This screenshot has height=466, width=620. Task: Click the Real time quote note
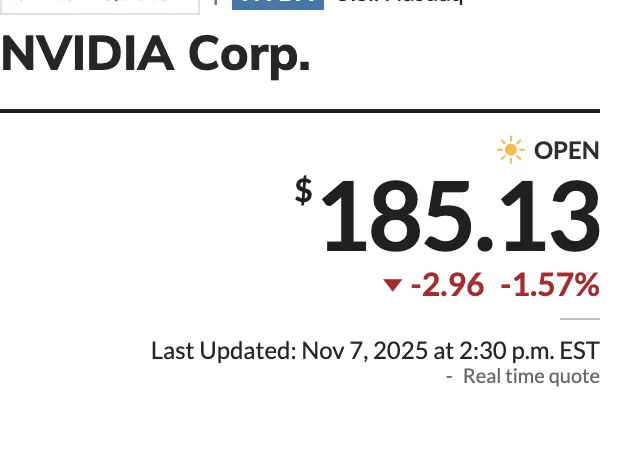tap(531, 376)
